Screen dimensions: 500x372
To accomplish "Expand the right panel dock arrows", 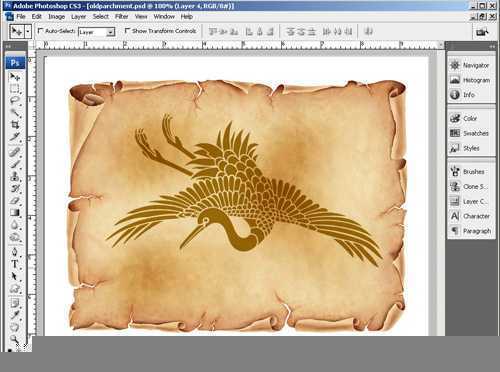I will click(x=492, y=46).
